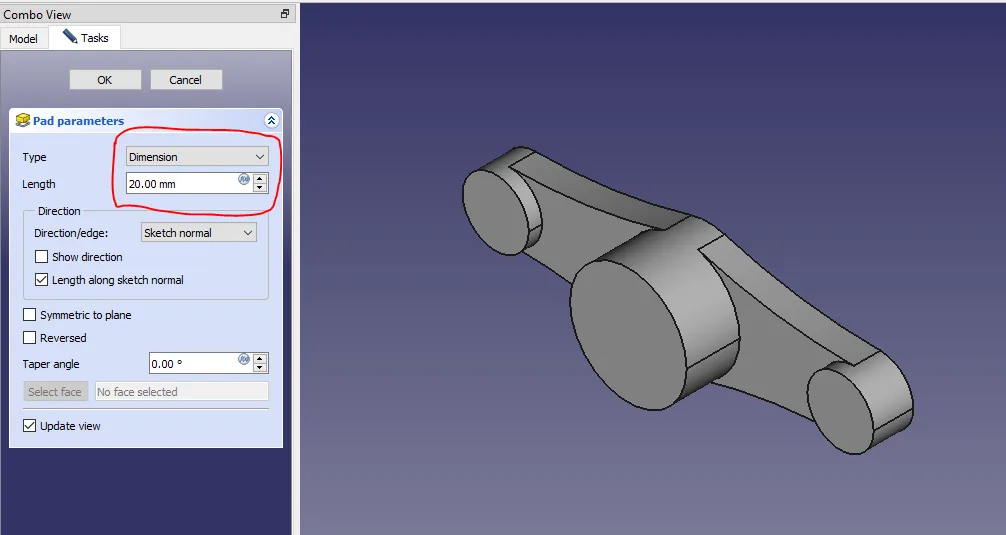Click the Pad parameters pad icon
Image resolution: width=1006 pixels, height=535 pixels.
[23, 120]
